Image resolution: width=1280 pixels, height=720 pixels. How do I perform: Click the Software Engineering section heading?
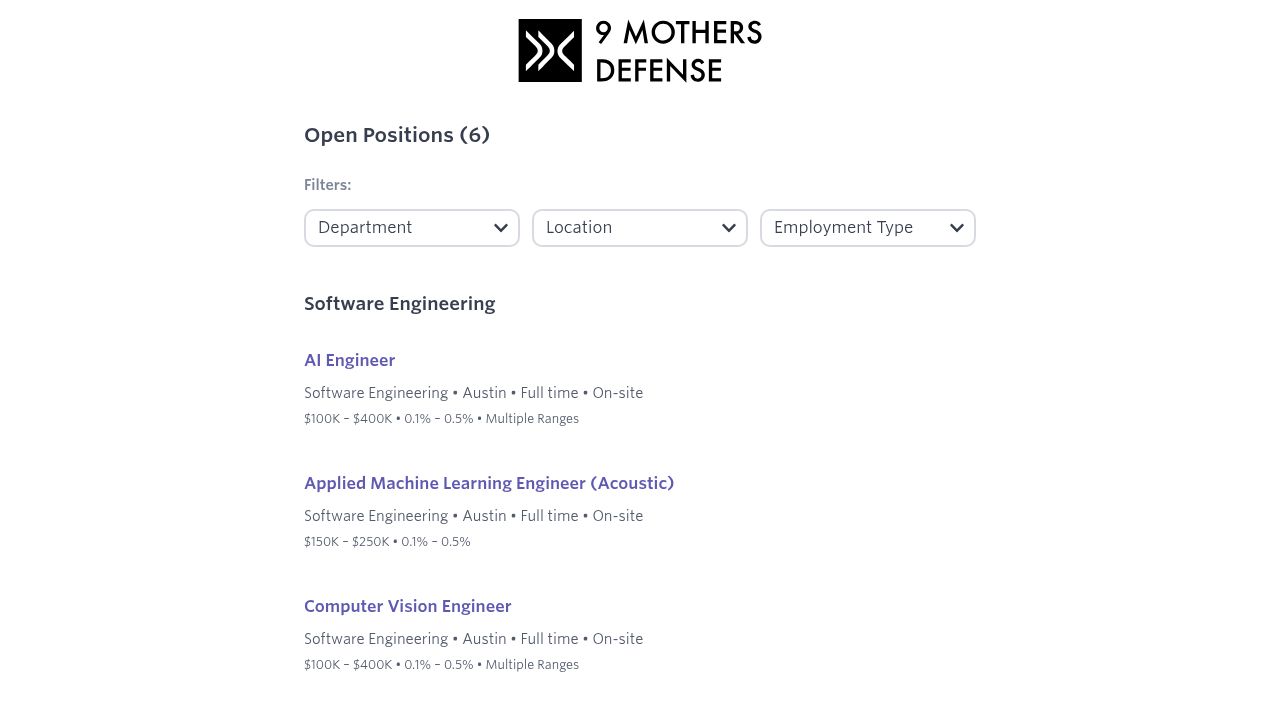399,304
